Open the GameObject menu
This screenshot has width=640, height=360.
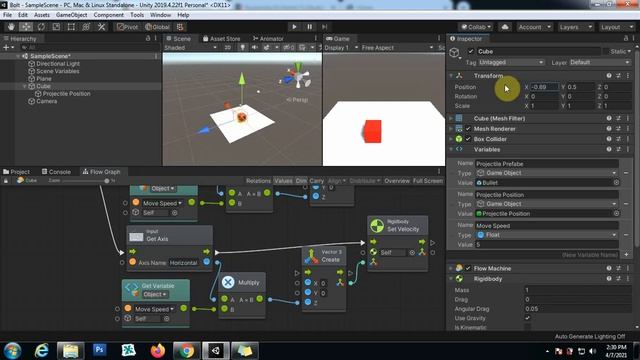tap(71, 15)
